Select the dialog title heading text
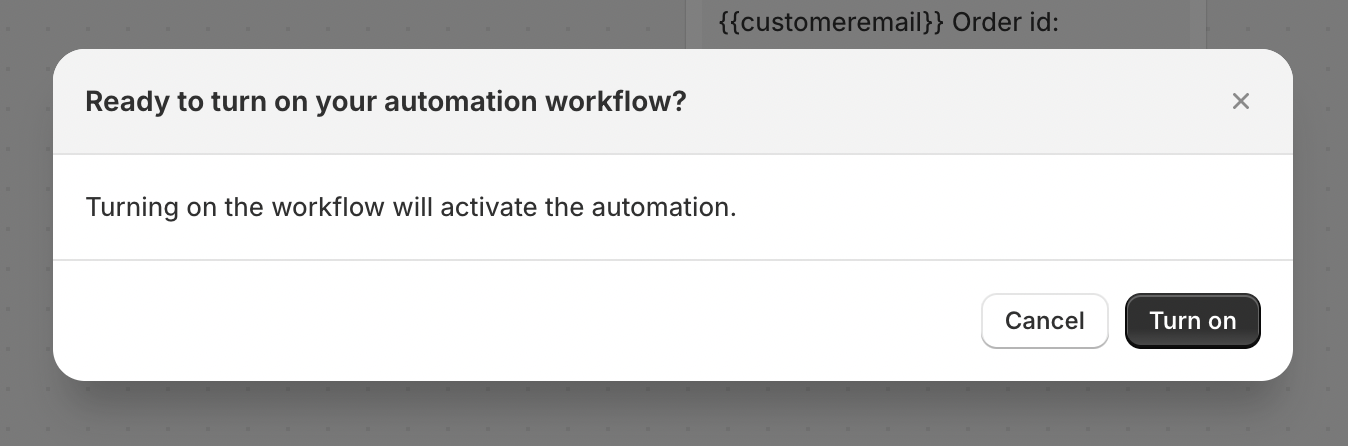The image size is (1348, 446). [x=386, y=102]
